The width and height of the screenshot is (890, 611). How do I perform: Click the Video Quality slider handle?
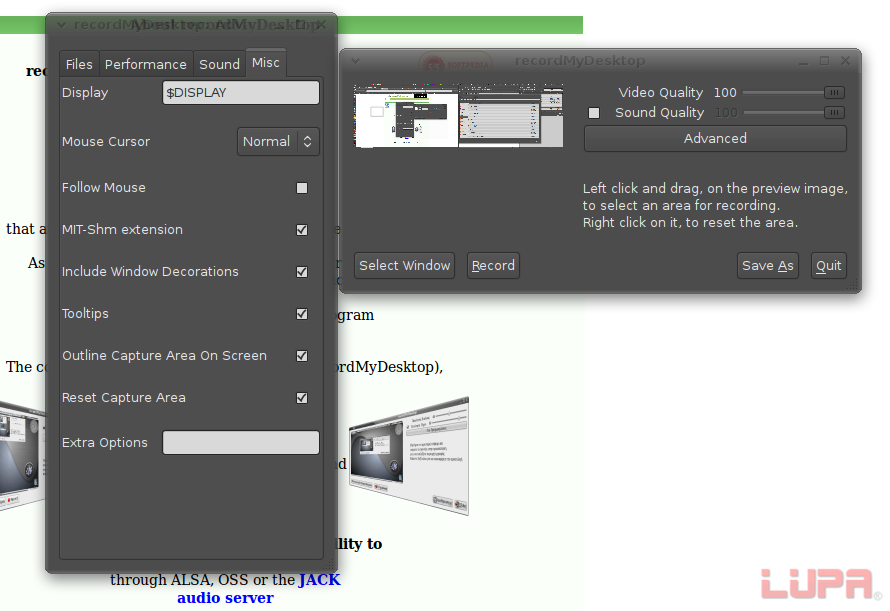click(x=834, y=93)
